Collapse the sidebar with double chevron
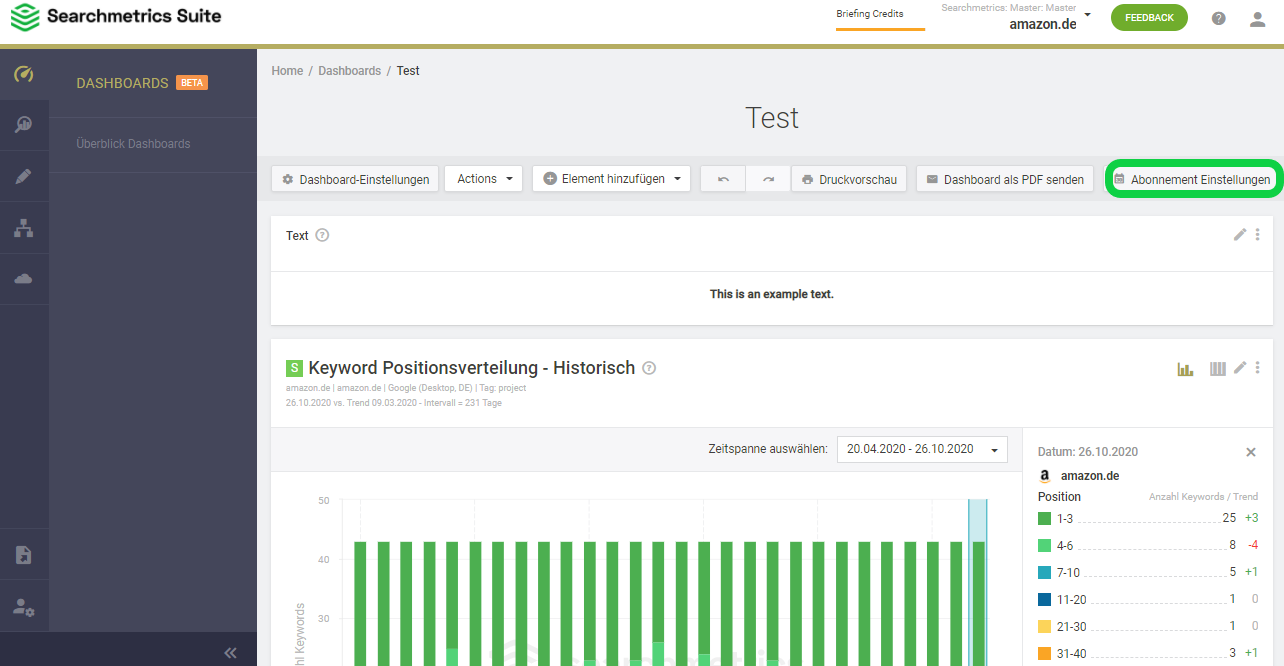The width and height of the screenshot is (1284, 666). tap(230, 652)
